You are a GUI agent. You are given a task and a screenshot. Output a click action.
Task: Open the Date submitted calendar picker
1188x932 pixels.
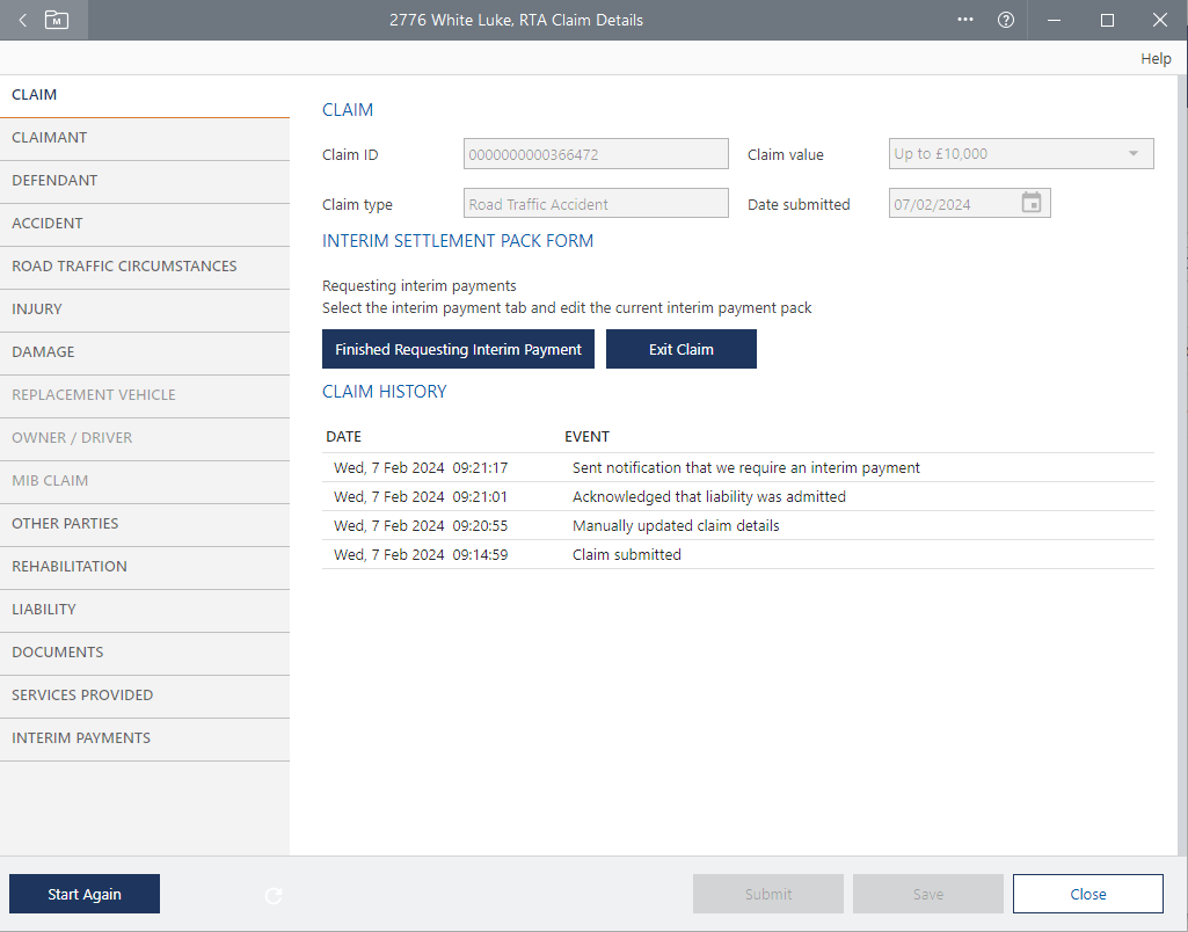point(1031,204)
